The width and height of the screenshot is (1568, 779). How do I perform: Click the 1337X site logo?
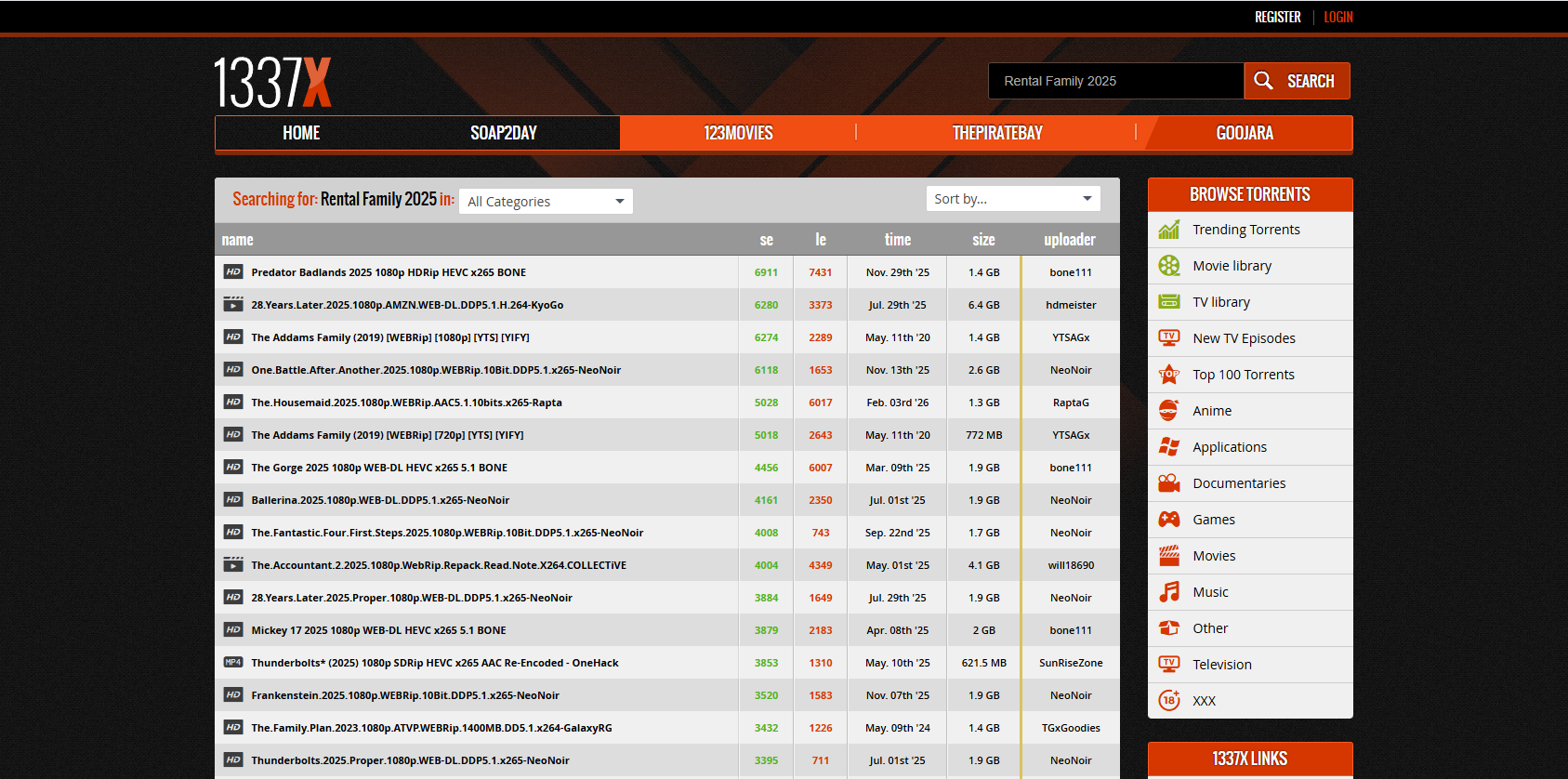tap(272, 82)
